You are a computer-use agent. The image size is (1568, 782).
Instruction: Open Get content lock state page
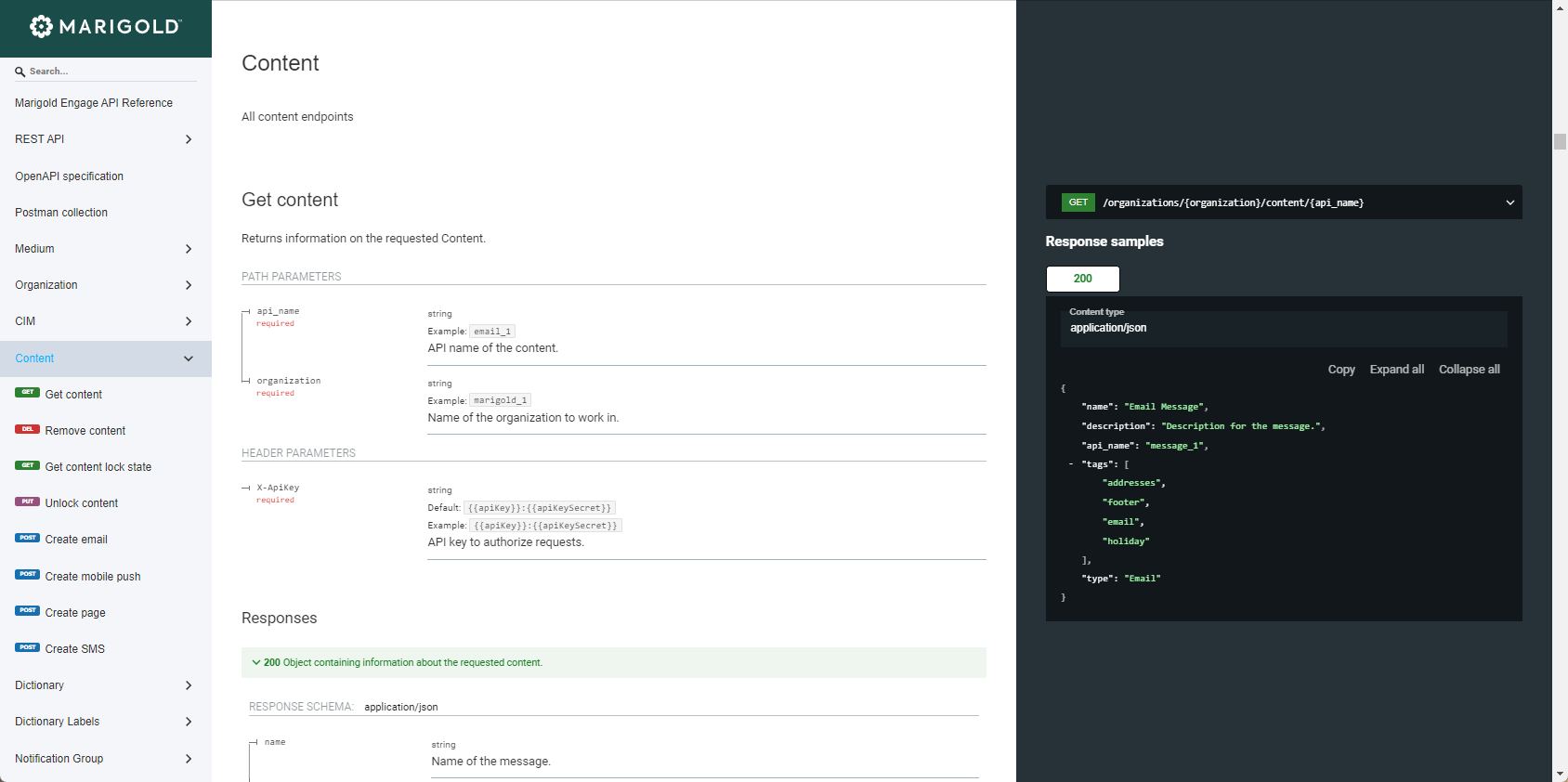[98, 467]
